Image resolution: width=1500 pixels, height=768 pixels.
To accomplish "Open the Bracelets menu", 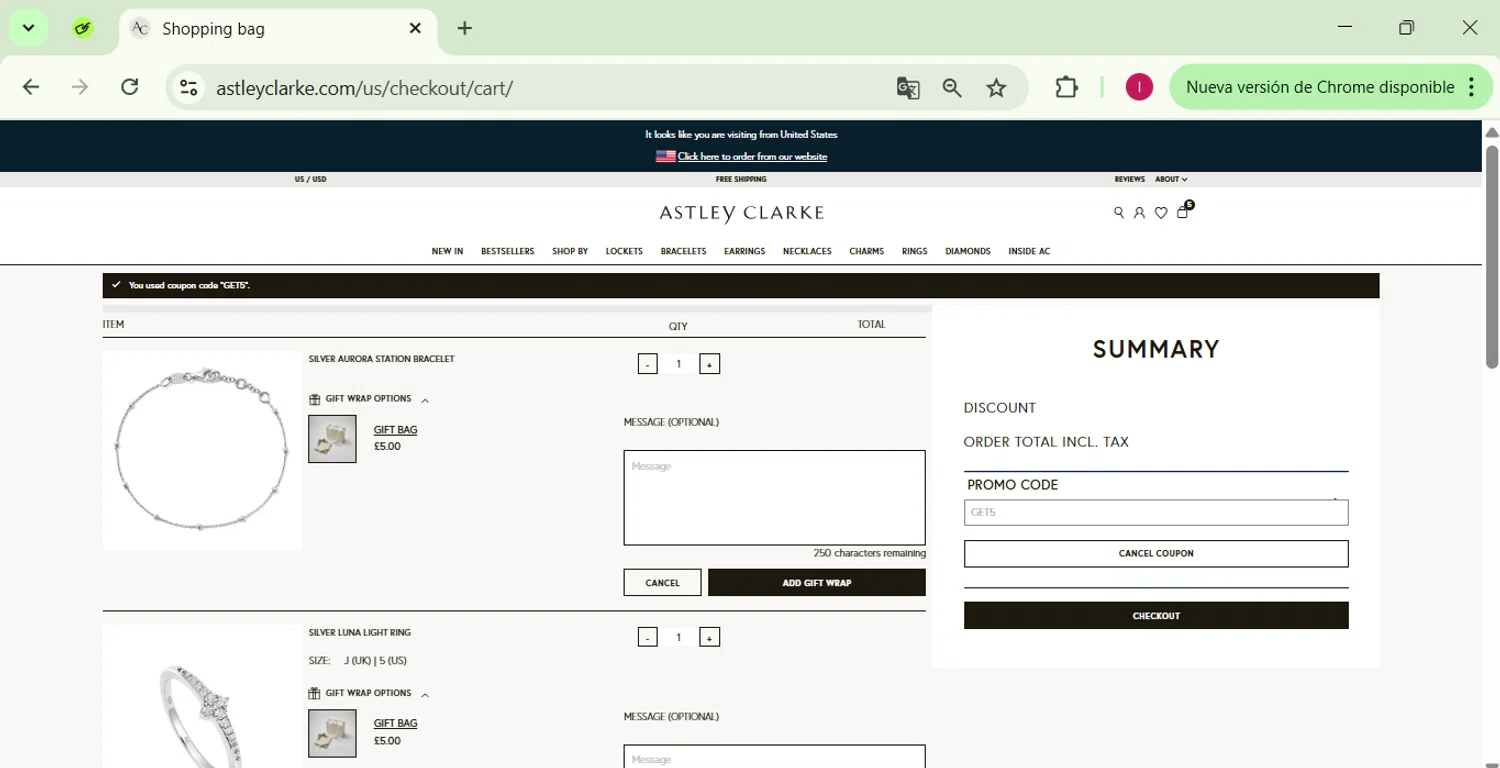I will pos(683,252).
